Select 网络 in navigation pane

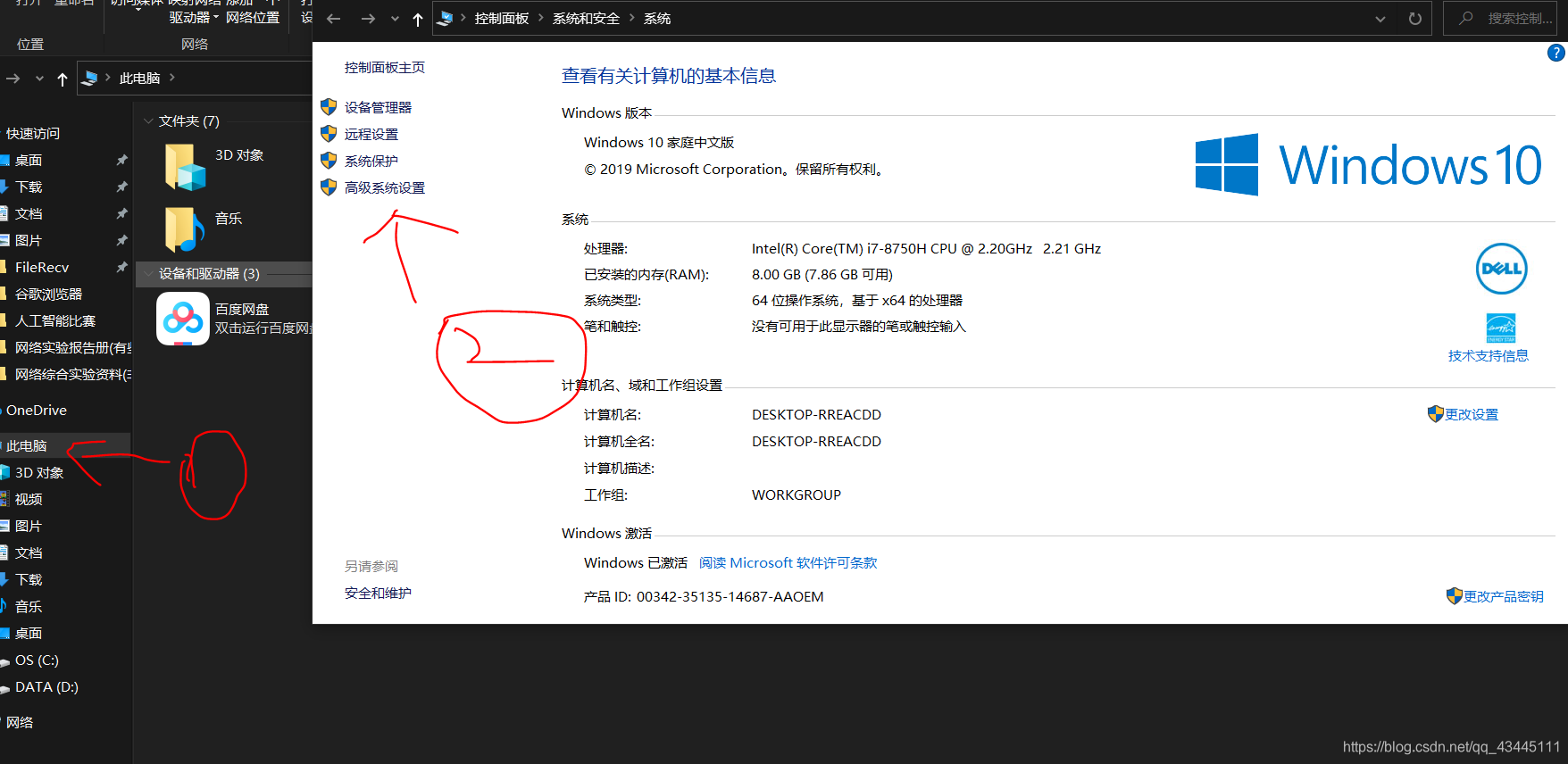click(20, 722)
